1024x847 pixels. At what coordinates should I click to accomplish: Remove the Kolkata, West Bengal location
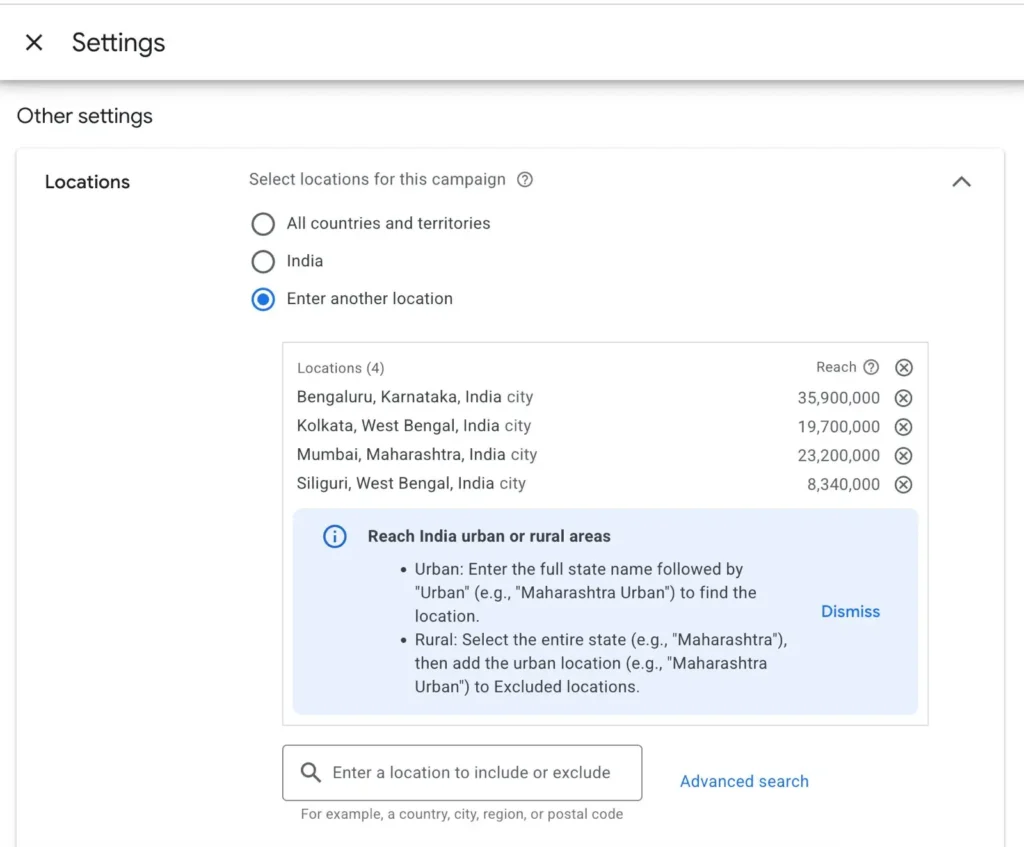(904, 426)
